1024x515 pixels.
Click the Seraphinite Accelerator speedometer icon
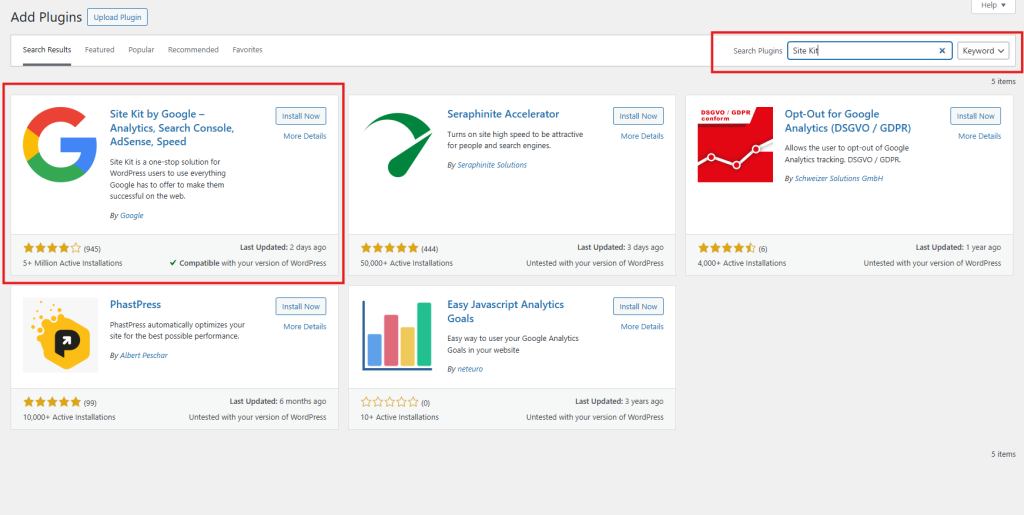(x=397, y=144)
